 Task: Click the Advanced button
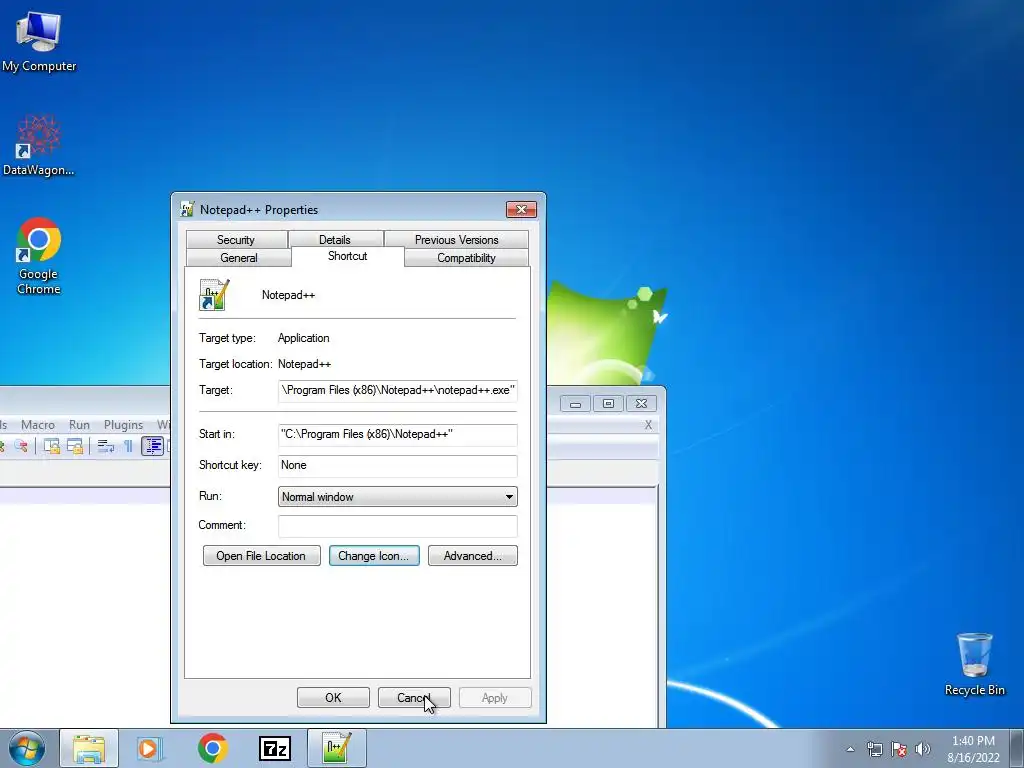pos(473,556)
